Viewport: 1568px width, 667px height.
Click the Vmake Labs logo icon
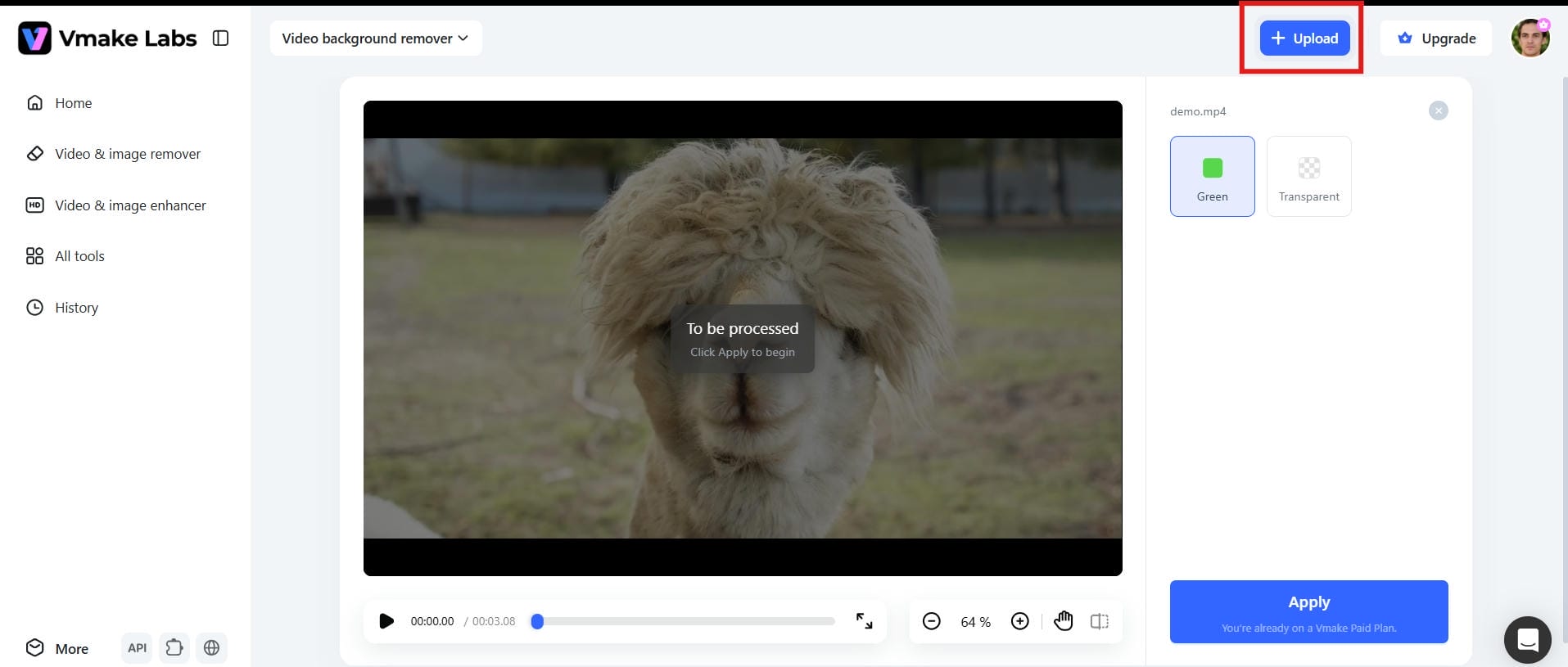[x=34, y=38]
